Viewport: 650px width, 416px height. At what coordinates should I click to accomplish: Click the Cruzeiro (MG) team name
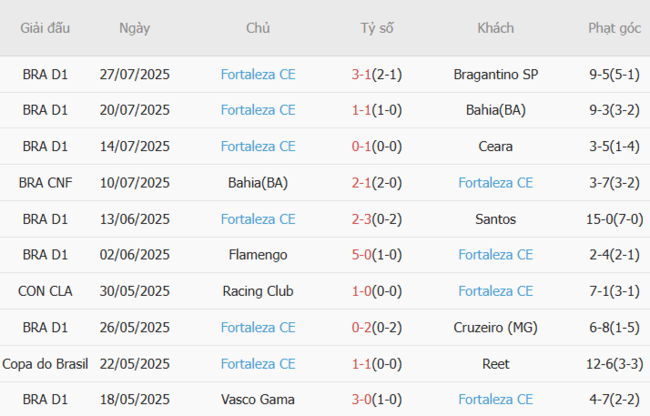(495, 327)
